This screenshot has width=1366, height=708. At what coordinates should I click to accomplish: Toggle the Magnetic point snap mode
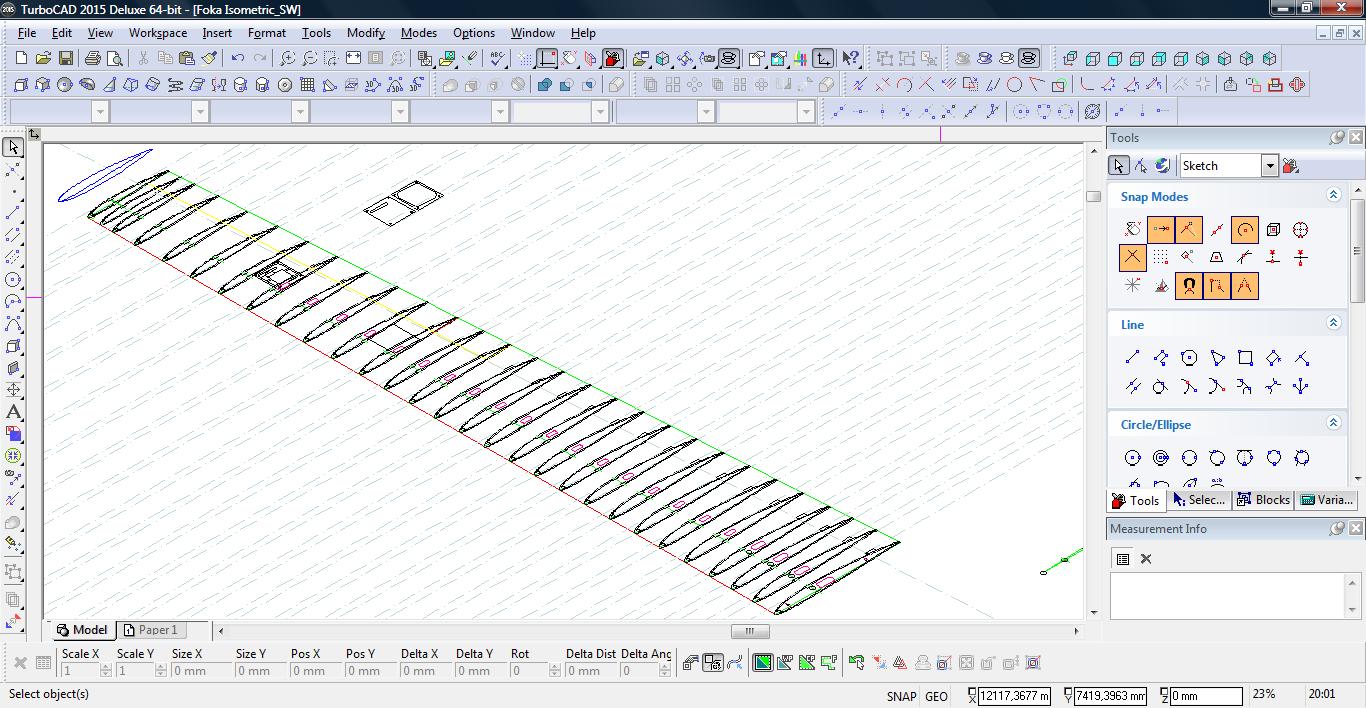(1188, 286)
